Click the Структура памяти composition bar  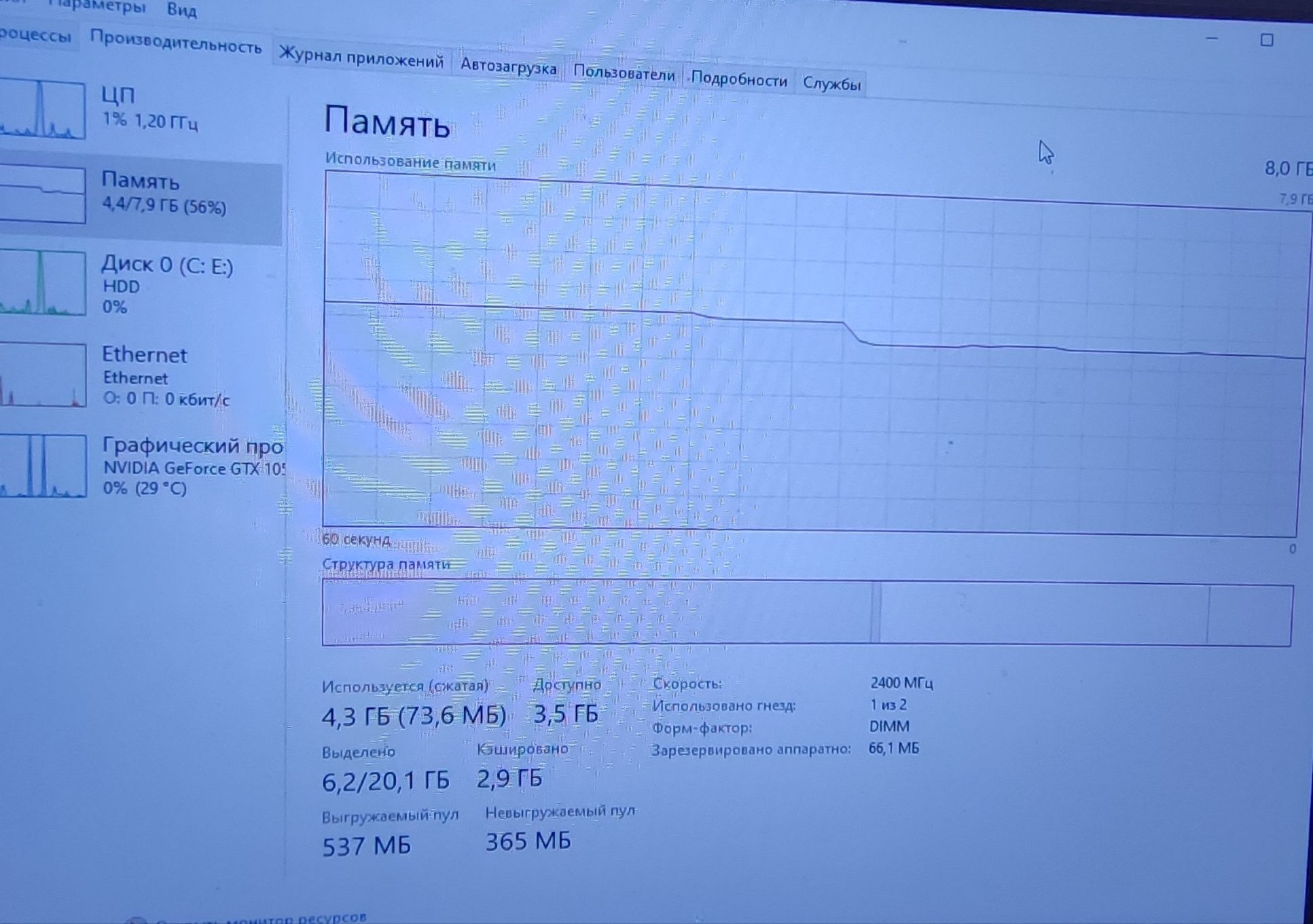(x=807, y=612)
